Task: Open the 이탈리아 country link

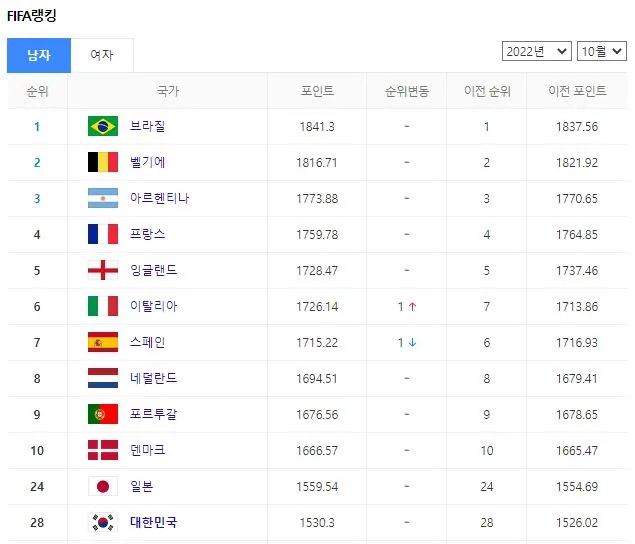Action: click(153, 306)
